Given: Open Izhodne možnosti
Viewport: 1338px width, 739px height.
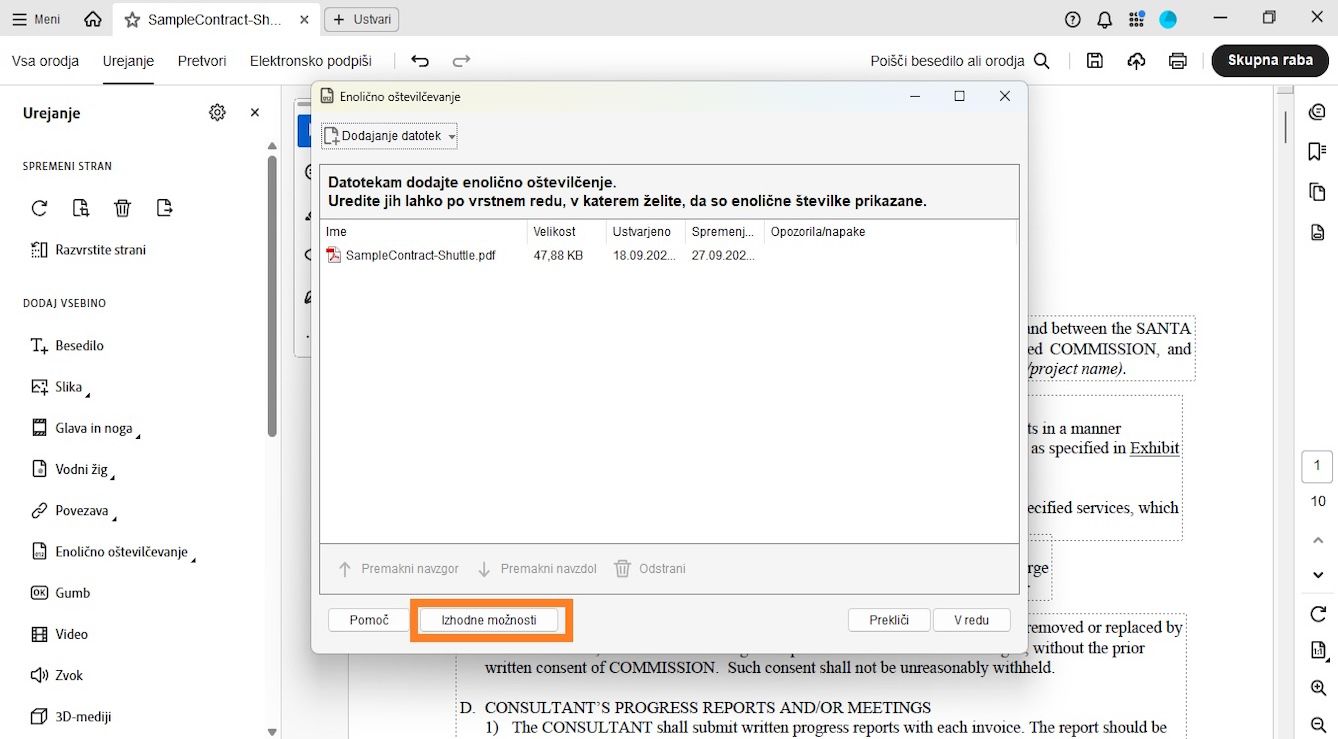Looking at the screenshot, I should (489, 620).
